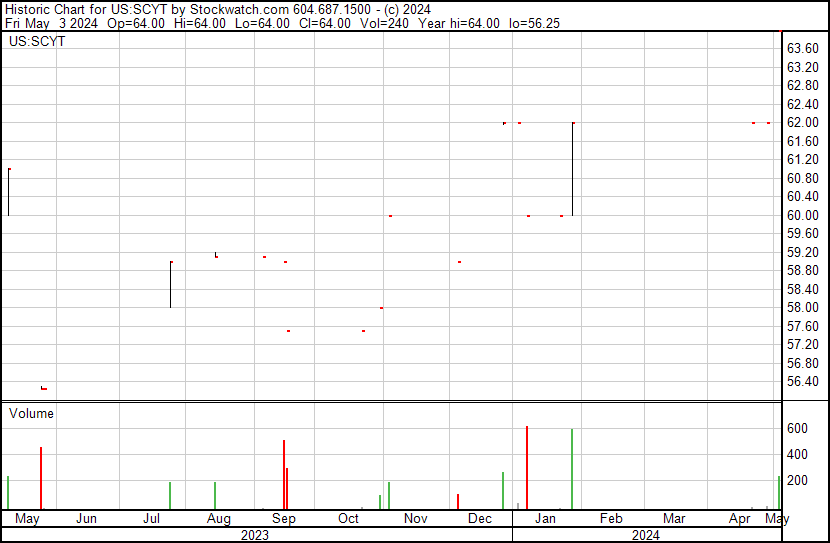Screen dimensions: 830x543
Task: Click the US:SCYT ticker label
Action: 37,41
